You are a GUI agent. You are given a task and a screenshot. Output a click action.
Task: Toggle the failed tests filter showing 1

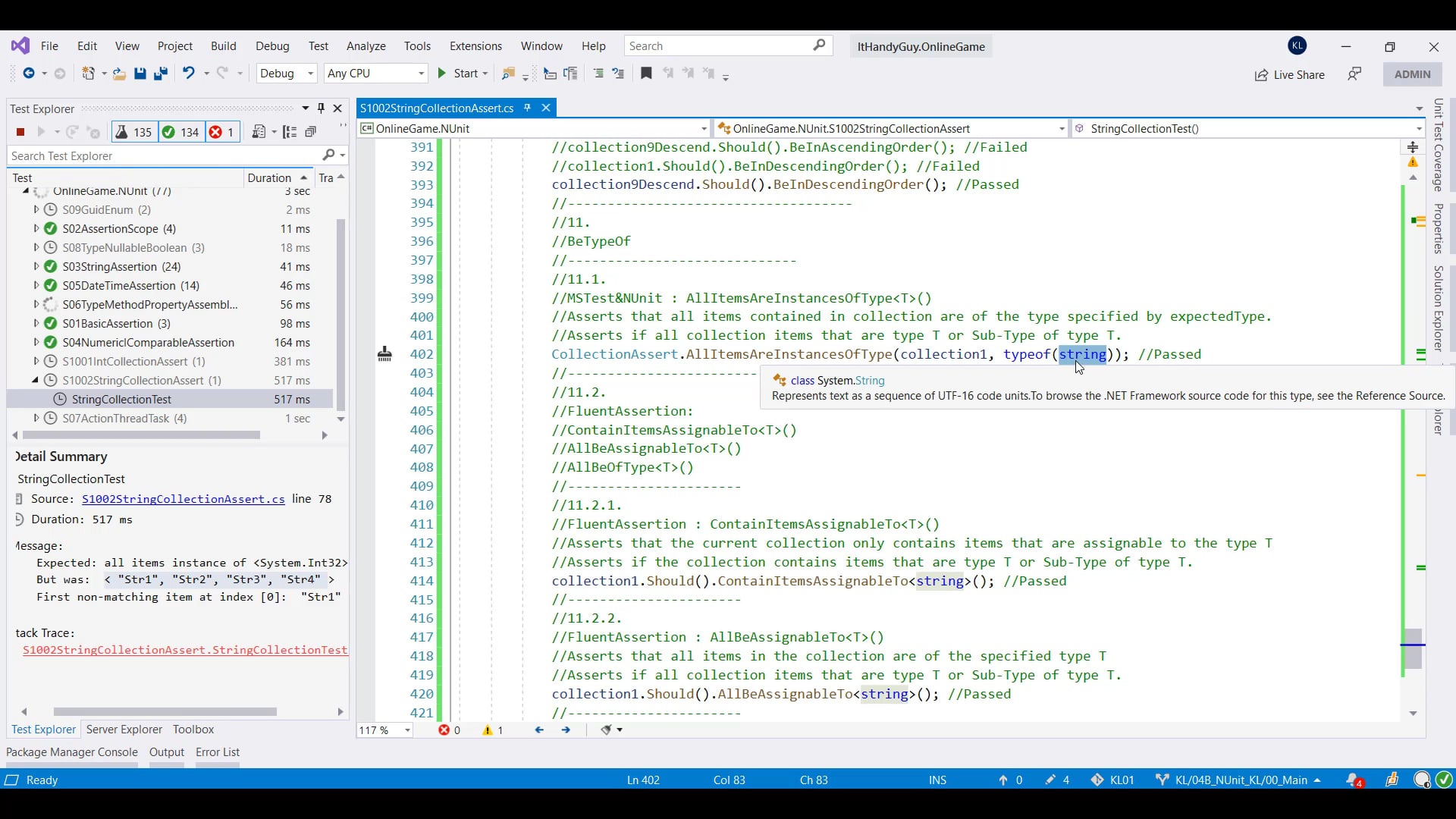pos(221,132)
